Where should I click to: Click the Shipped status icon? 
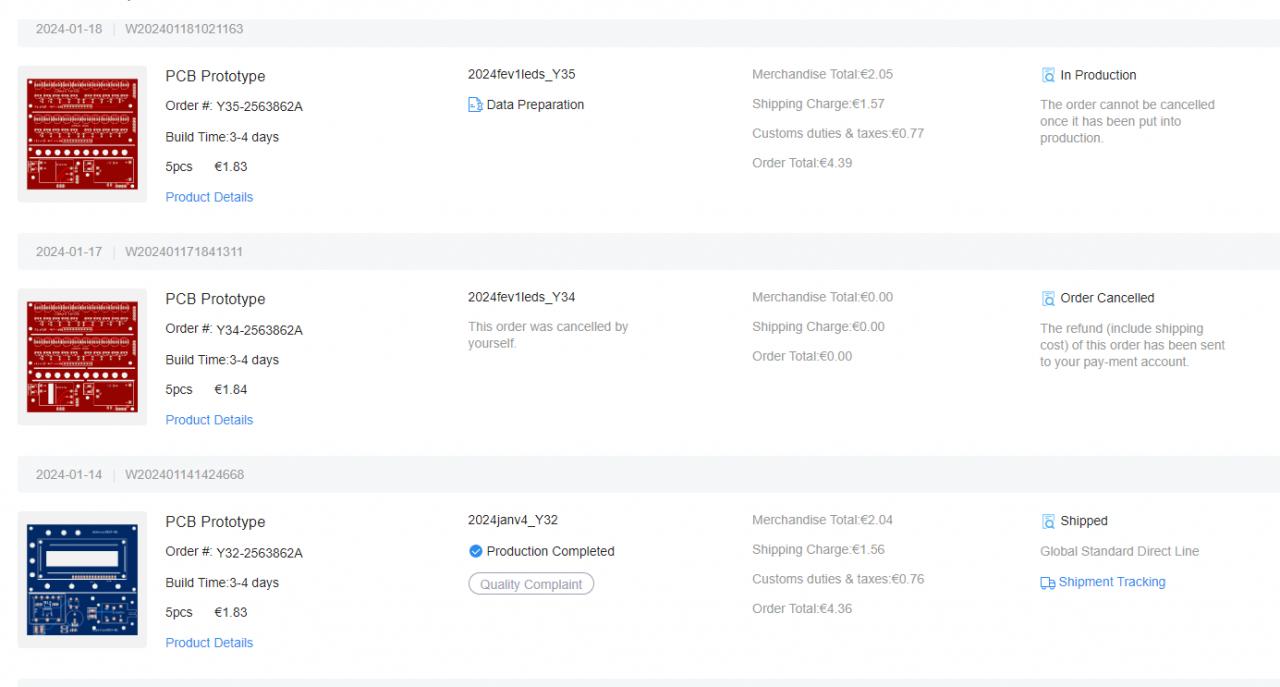pyautogui.click(x=1048, y=521)
